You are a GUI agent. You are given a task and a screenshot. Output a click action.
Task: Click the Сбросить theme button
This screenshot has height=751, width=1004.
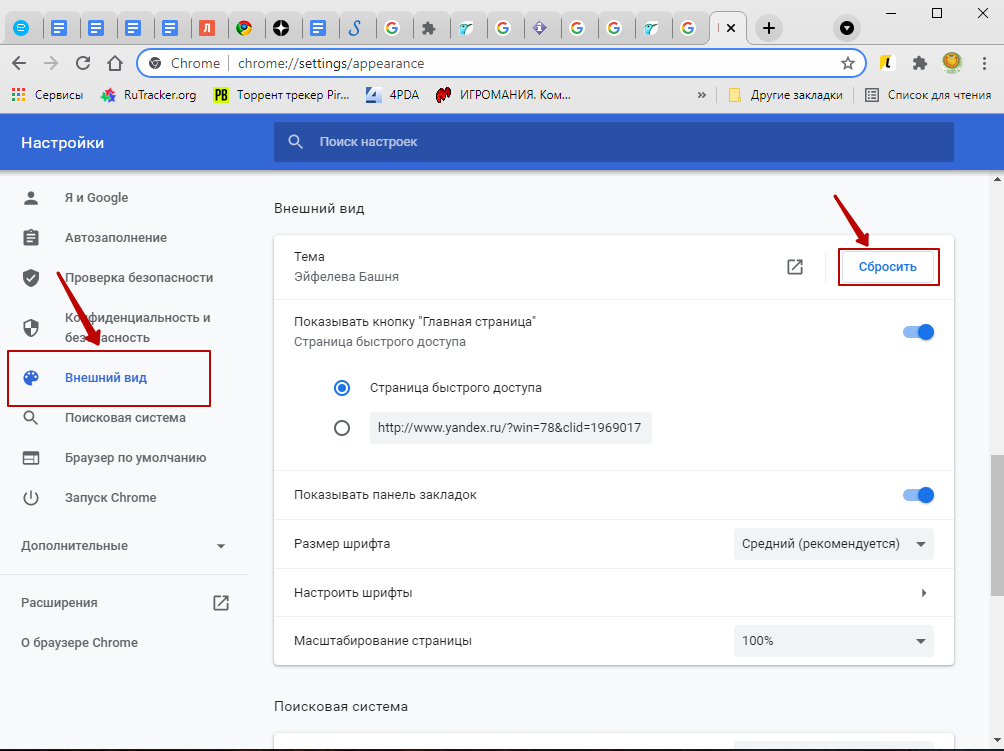(887, 267)
